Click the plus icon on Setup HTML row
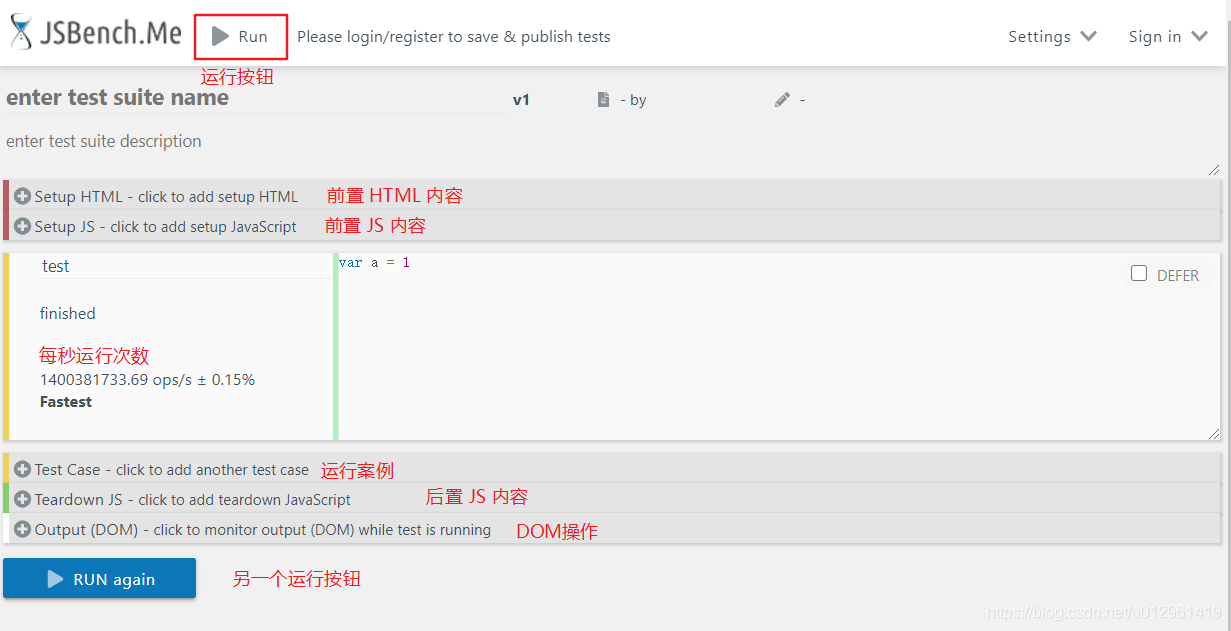The height and width of the screenshot is (631, 1231). [x=21, y=196]
